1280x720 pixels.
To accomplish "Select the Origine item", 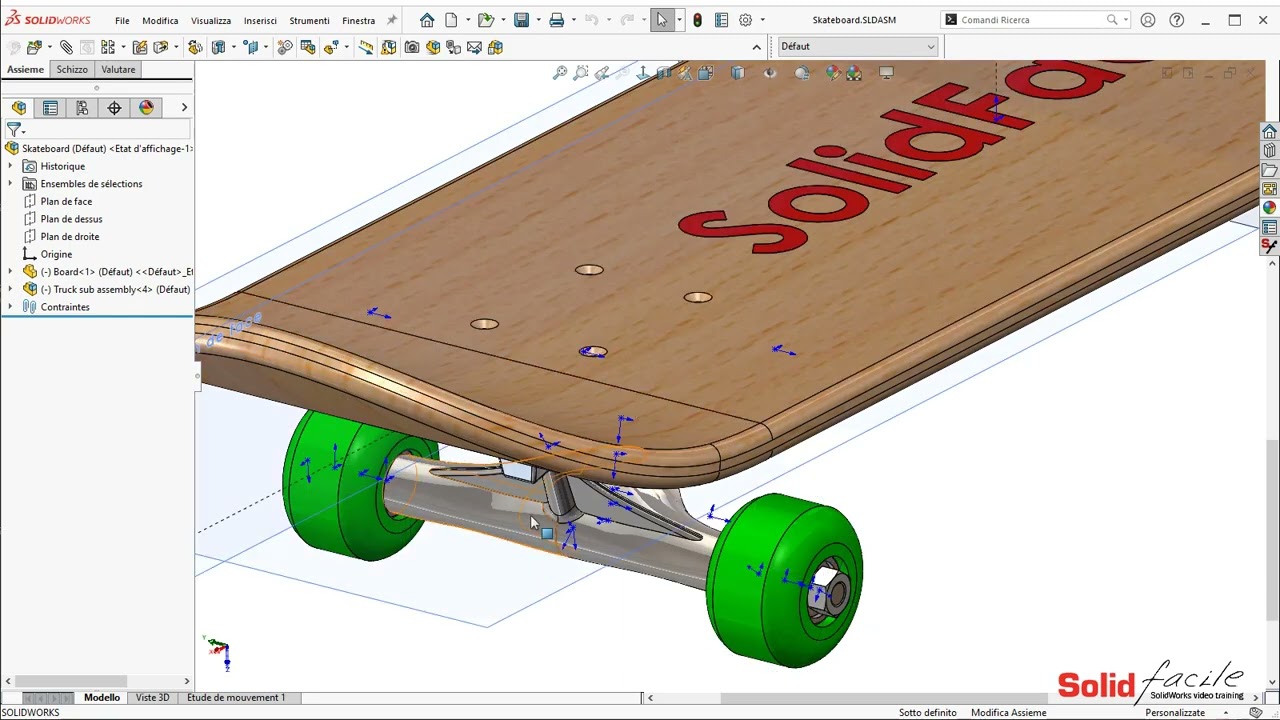I will [x=56, y=254].
